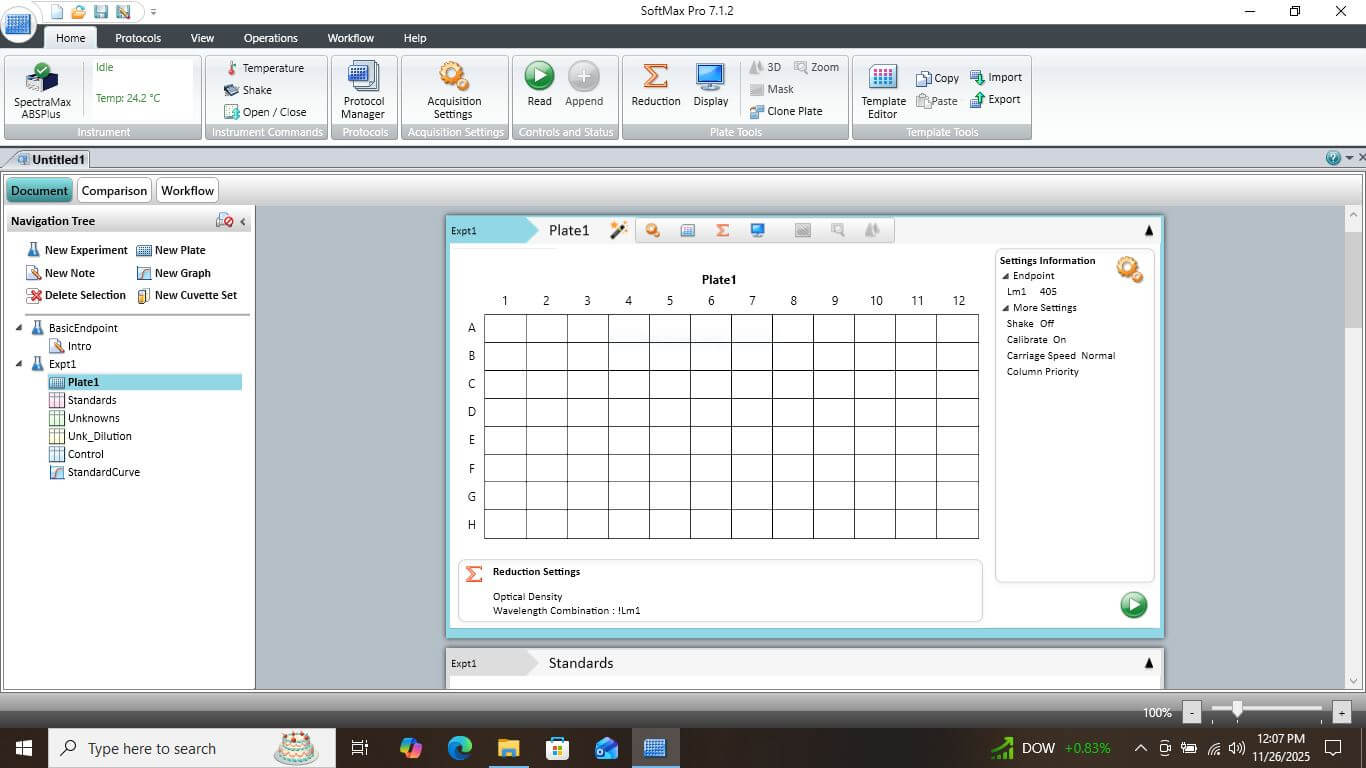Collapse the Standards section with arrow
Screen dimensions: 1366x768
pyautogui.click(x=1148, y=662)
